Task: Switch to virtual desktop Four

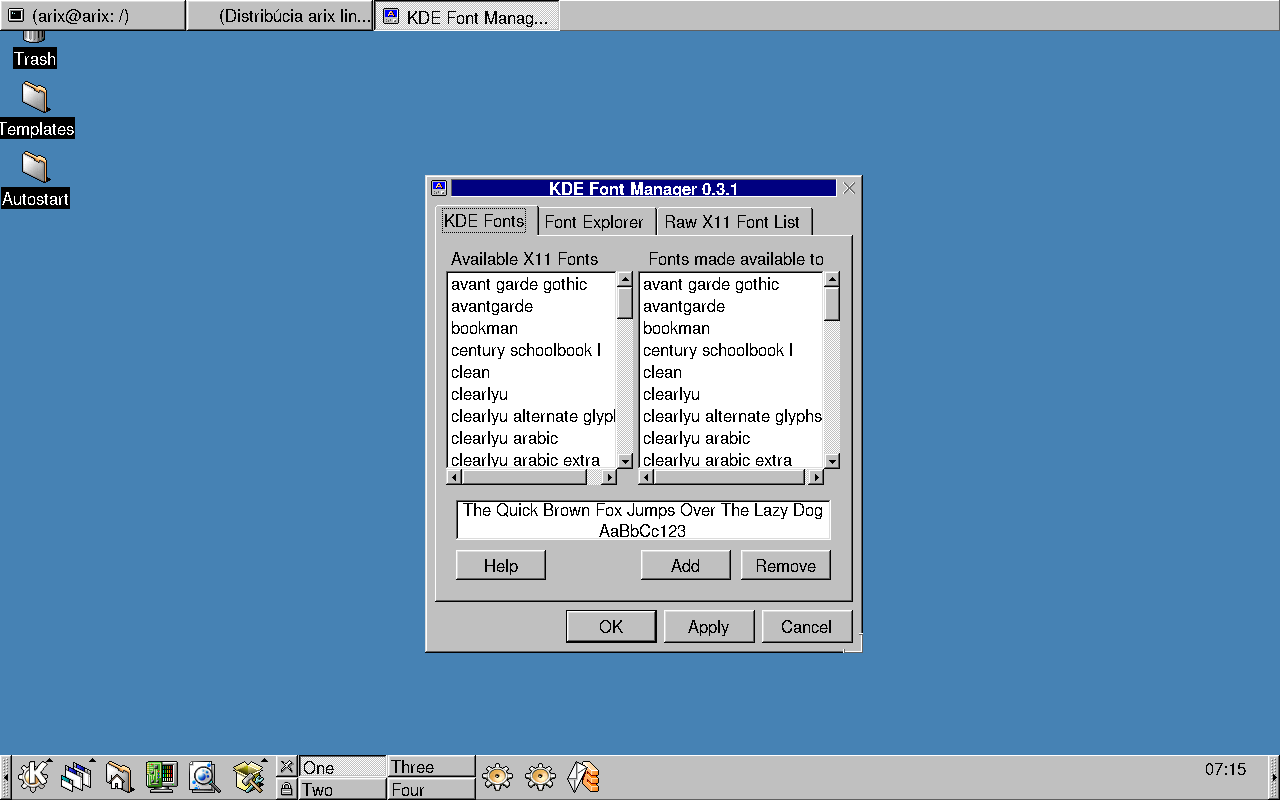Action: tap(431, 789)
